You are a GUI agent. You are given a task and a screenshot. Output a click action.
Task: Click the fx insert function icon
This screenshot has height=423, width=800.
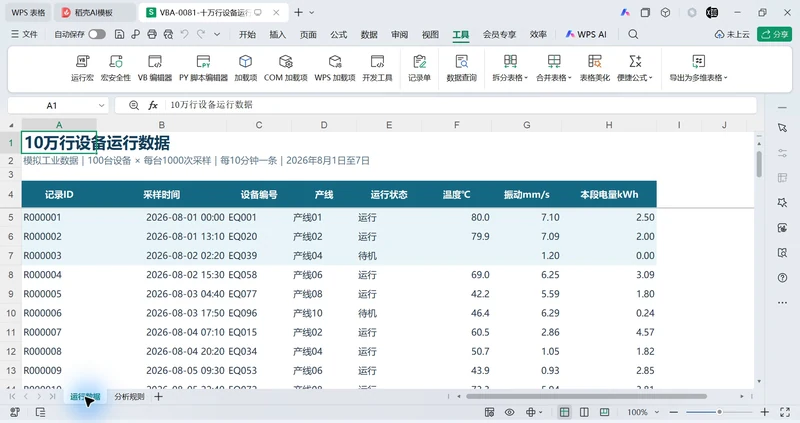click(x=153, y=105)
